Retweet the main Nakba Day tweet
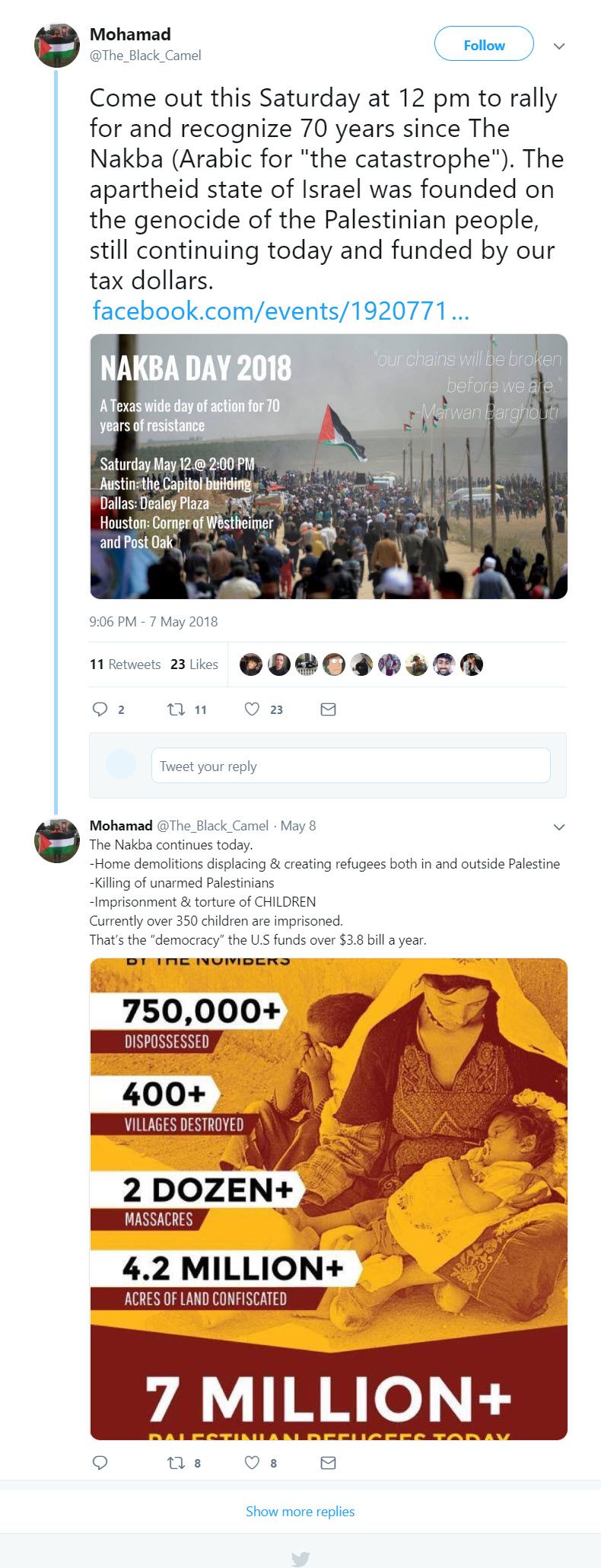The width and height of the screenshot is (601, 1568). click(x=176, y=709)
